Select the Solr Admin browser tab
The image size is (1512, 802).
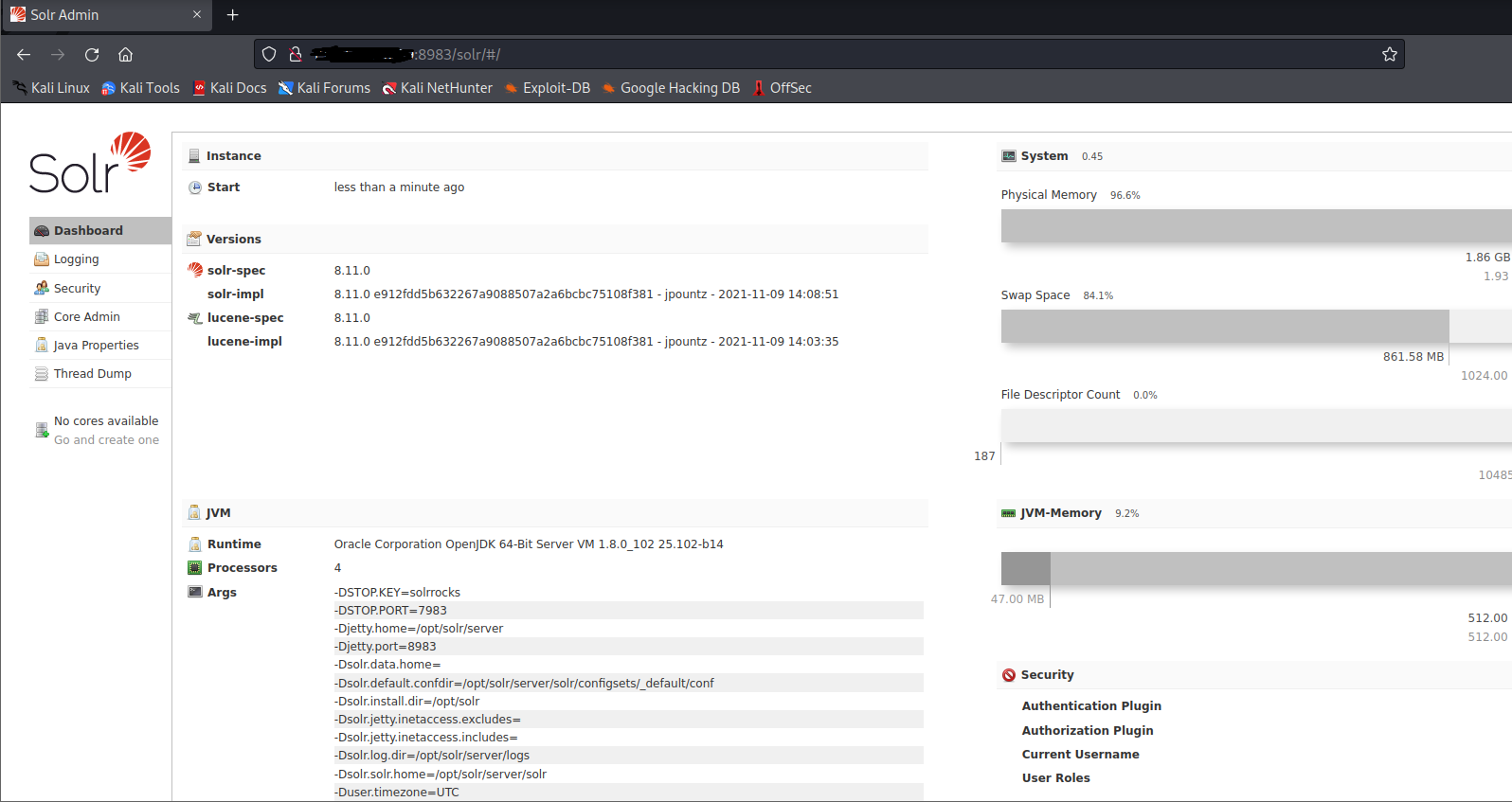[x=106, y=15]
